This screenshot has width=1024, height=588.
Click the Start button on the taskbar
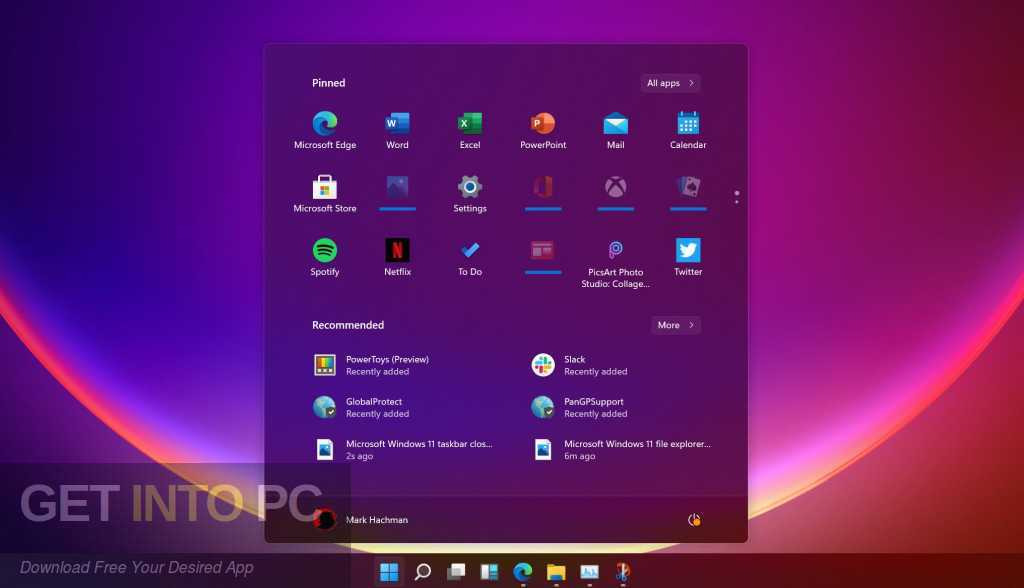click(x=389, y=572)
